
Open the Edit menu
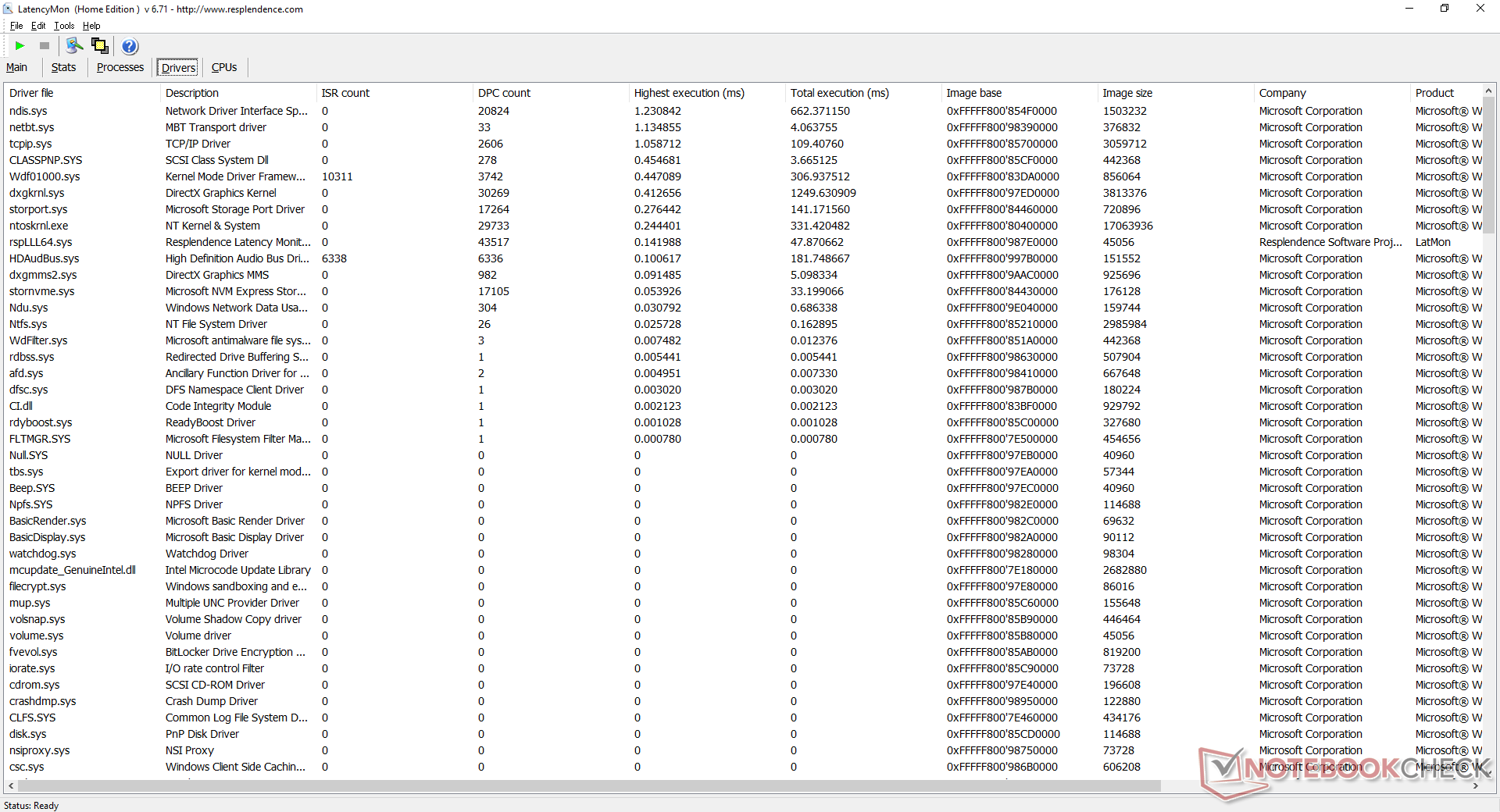coord(38,26)
